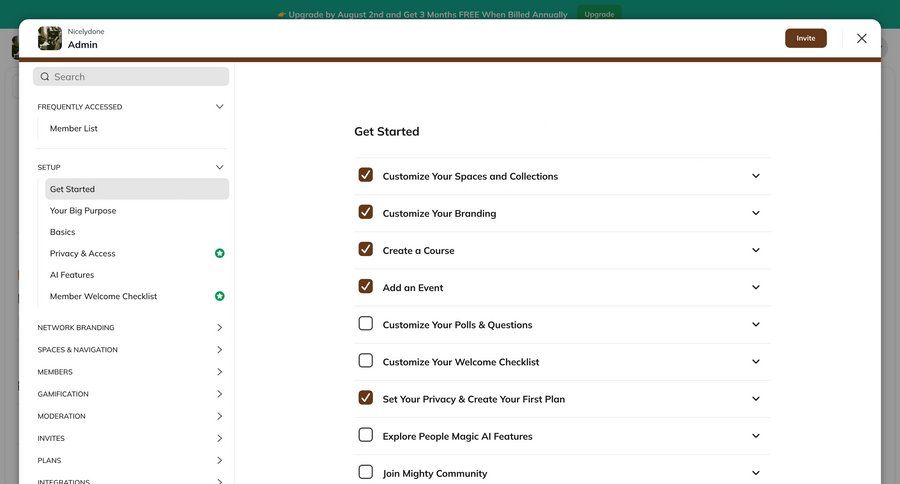Expand Customize Your Welcome Checklist chevron

756,362
